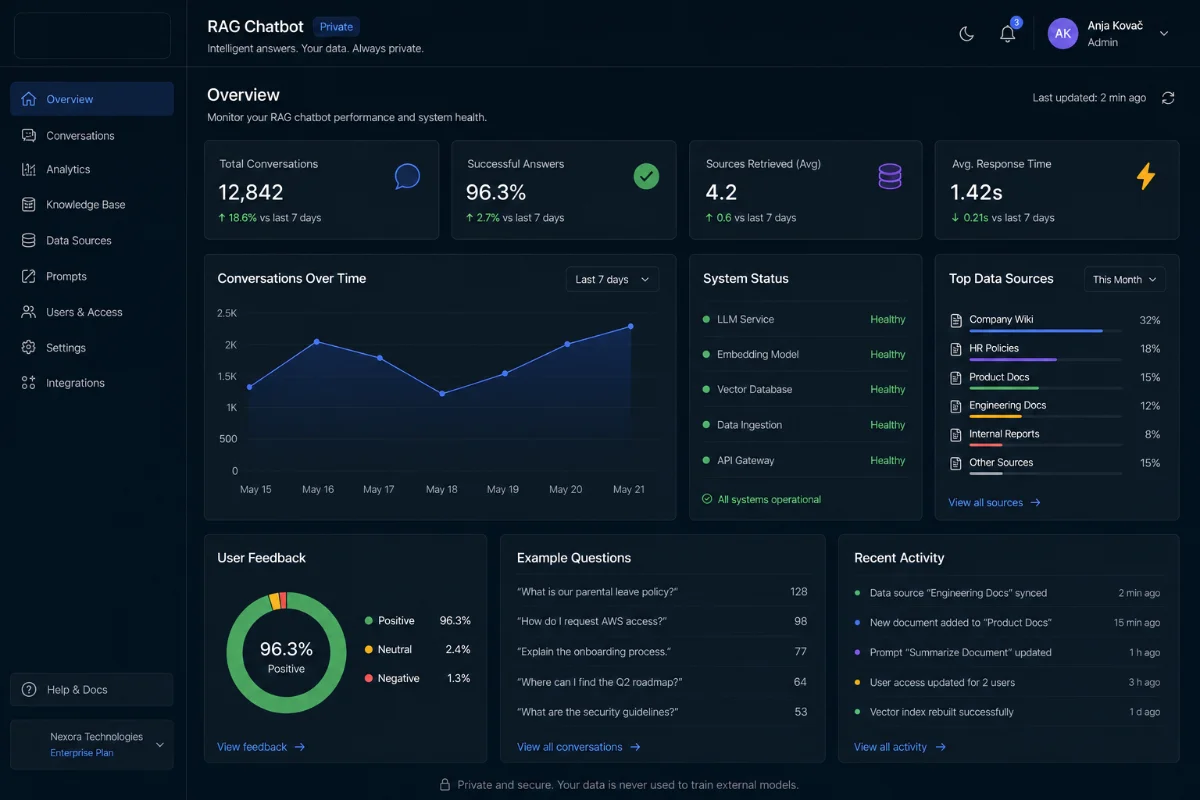Click the Help & Docs question mark icon
The width and height of the screenshot is (1200, 800).
click(x=30, y=690)
